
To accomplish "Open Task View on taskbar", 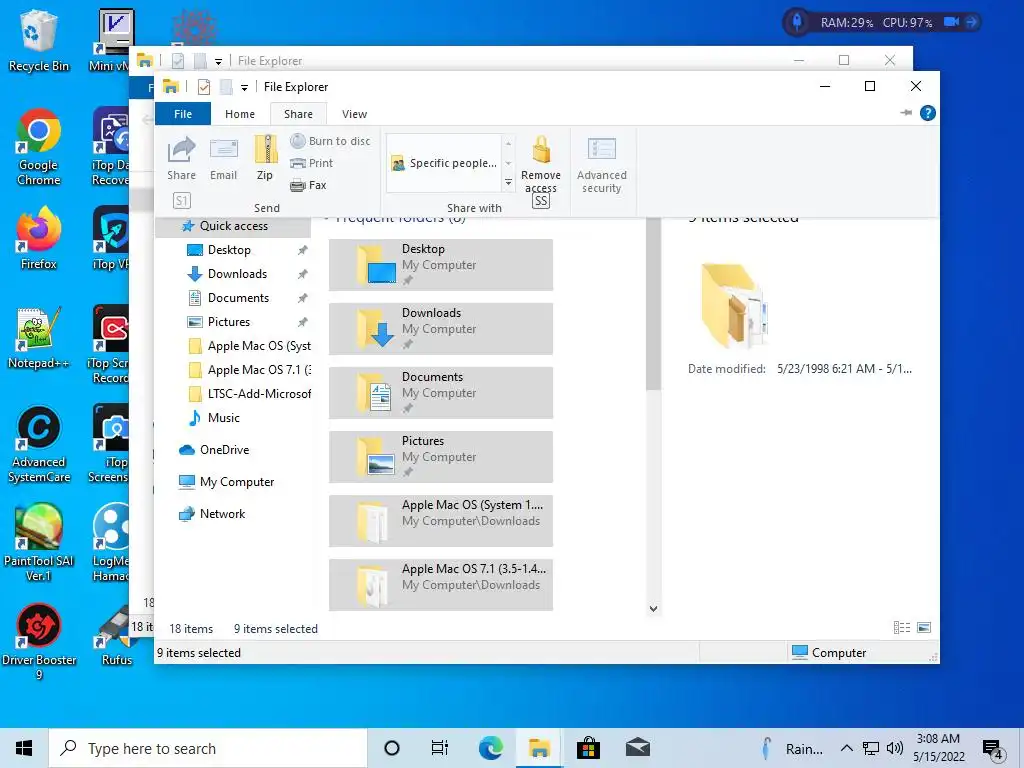I will (440, 748).
